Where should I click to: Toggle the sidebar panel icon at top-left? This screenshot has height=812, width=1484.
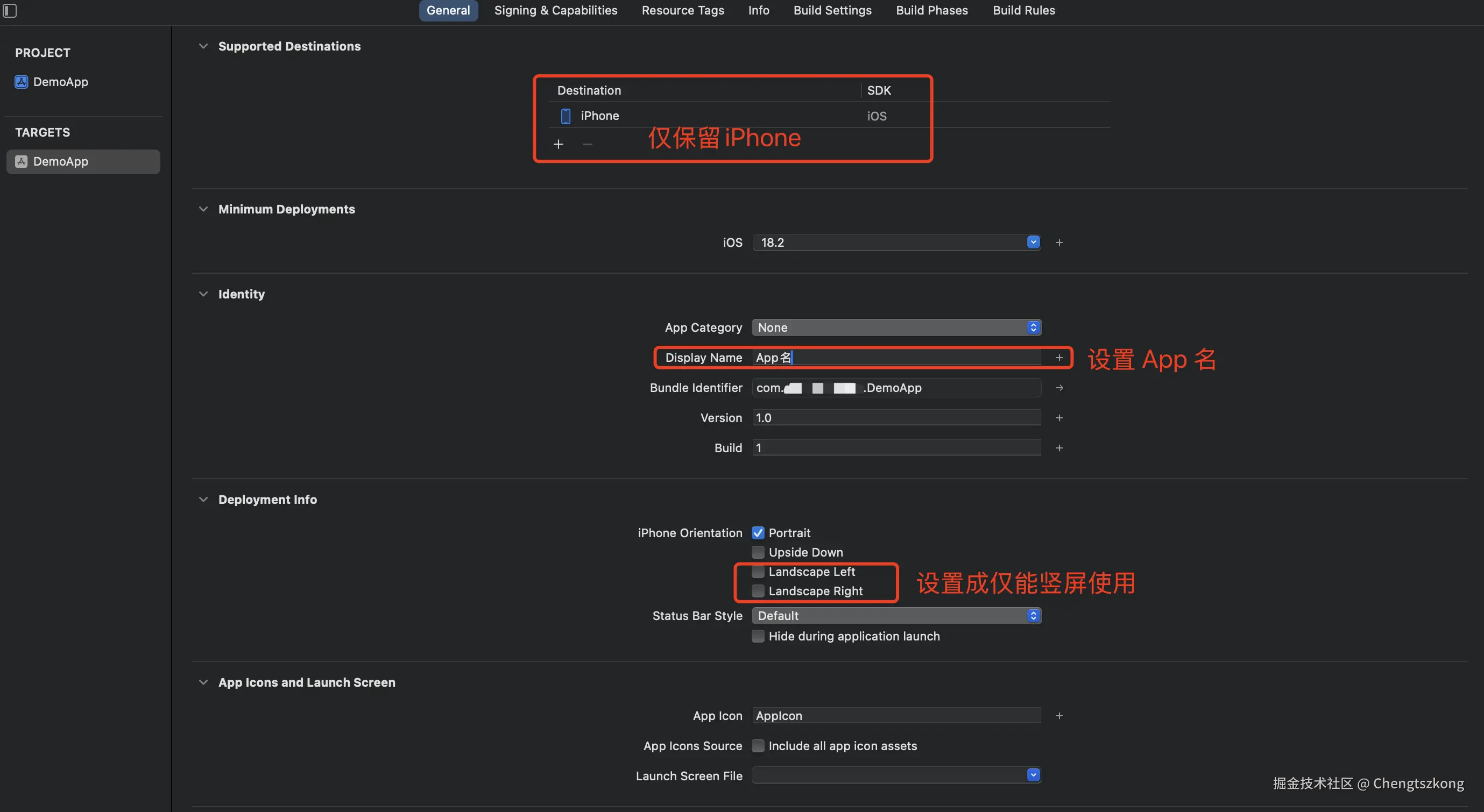click(x=10, y=10)
